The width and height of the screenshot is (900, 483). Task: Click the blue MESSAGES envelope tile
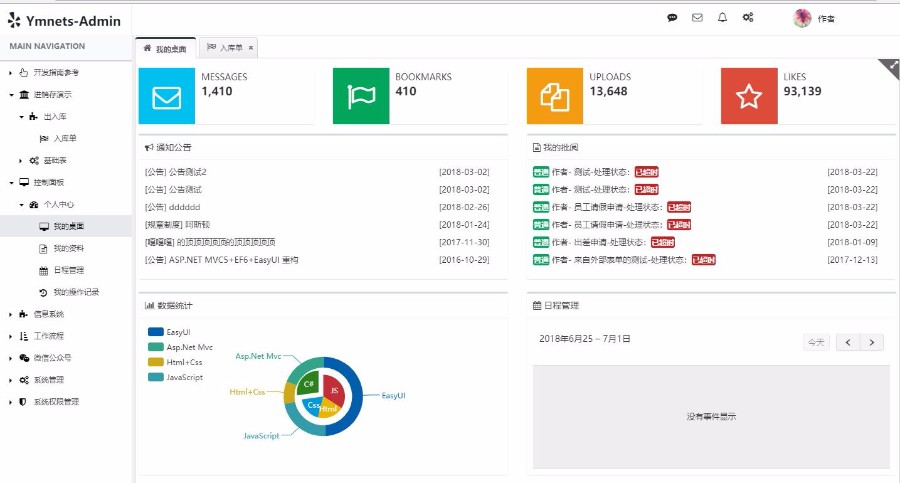click(166, 96)
